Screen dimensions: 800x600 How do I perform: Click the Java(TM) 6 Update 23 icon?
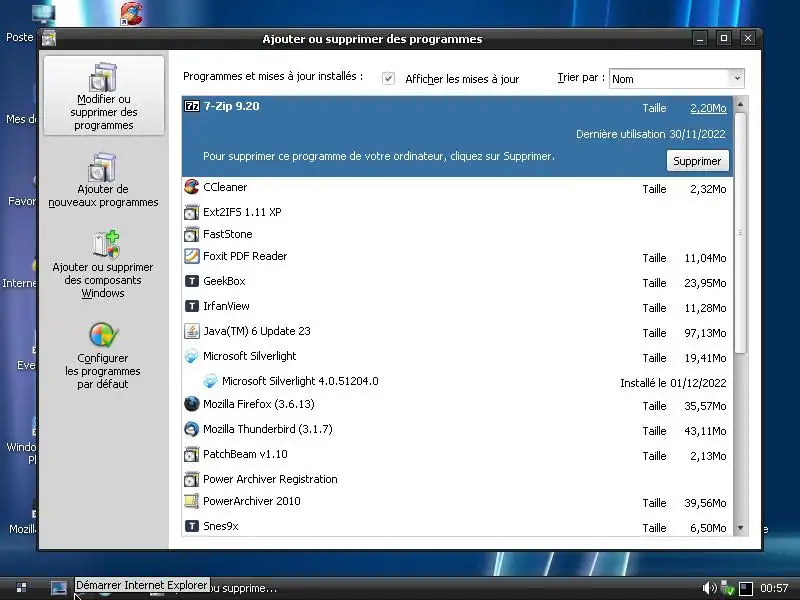(x=192, y=331)
